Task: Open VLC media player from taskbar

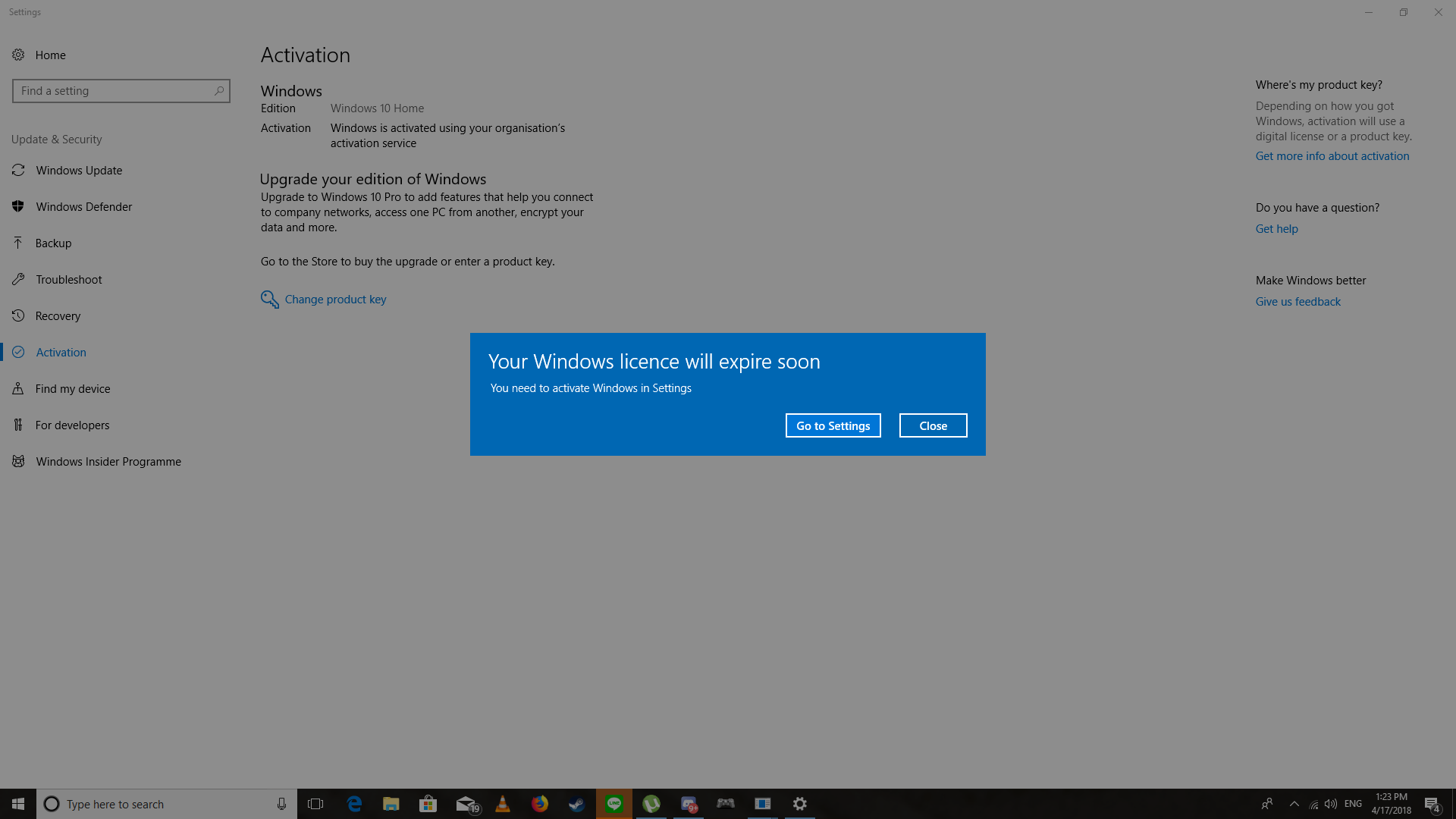Action: click(x=503, y=804)
